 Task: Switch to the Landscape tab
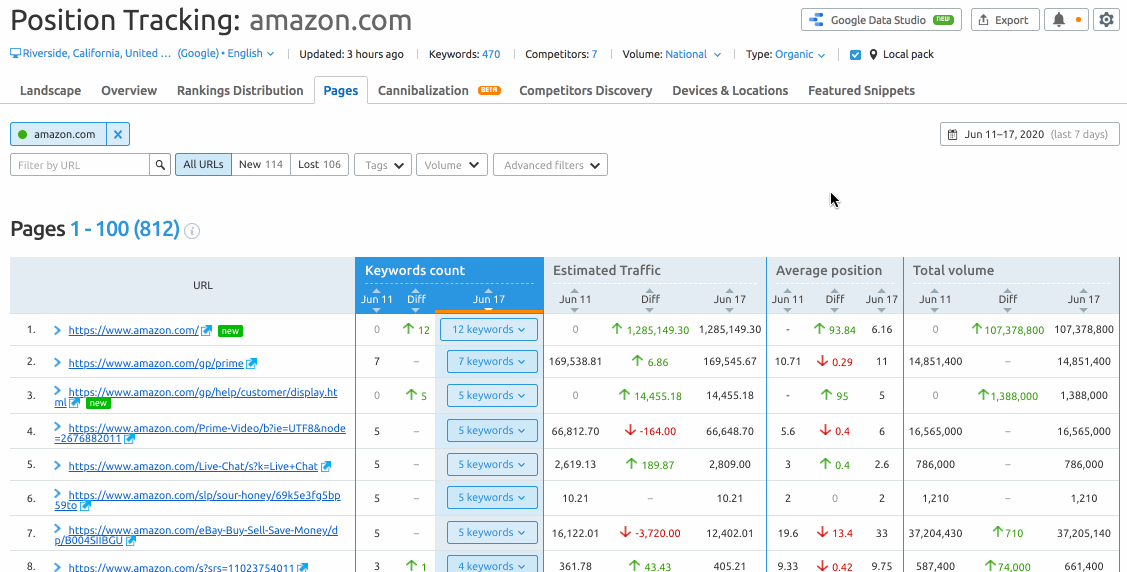pos(50,91)
